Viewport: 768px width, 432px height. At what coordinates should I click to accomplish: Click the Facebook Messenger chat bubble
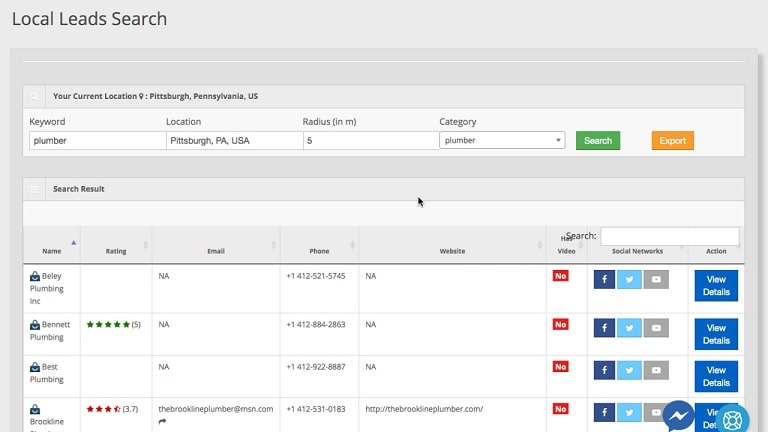point(680,416)
